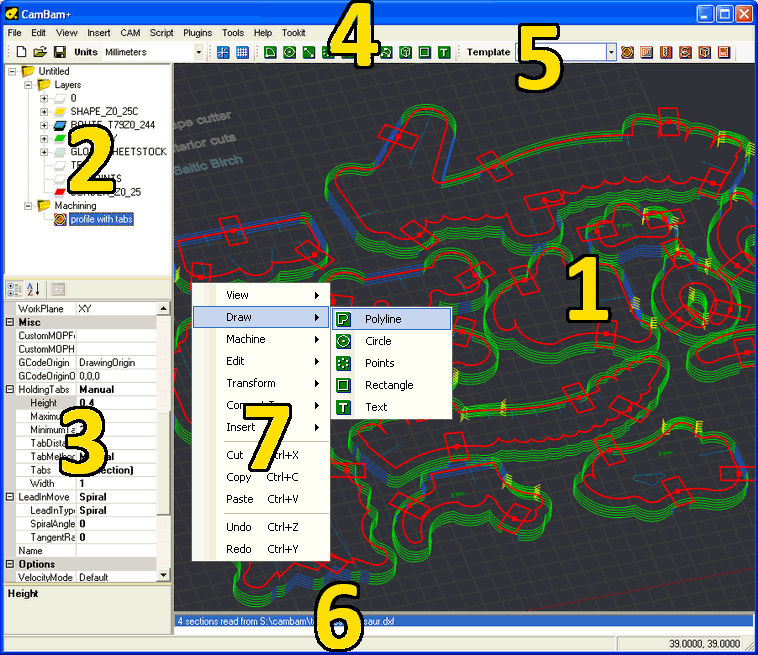Collapse the HoldingTabs property group

[x=10, y=389]
